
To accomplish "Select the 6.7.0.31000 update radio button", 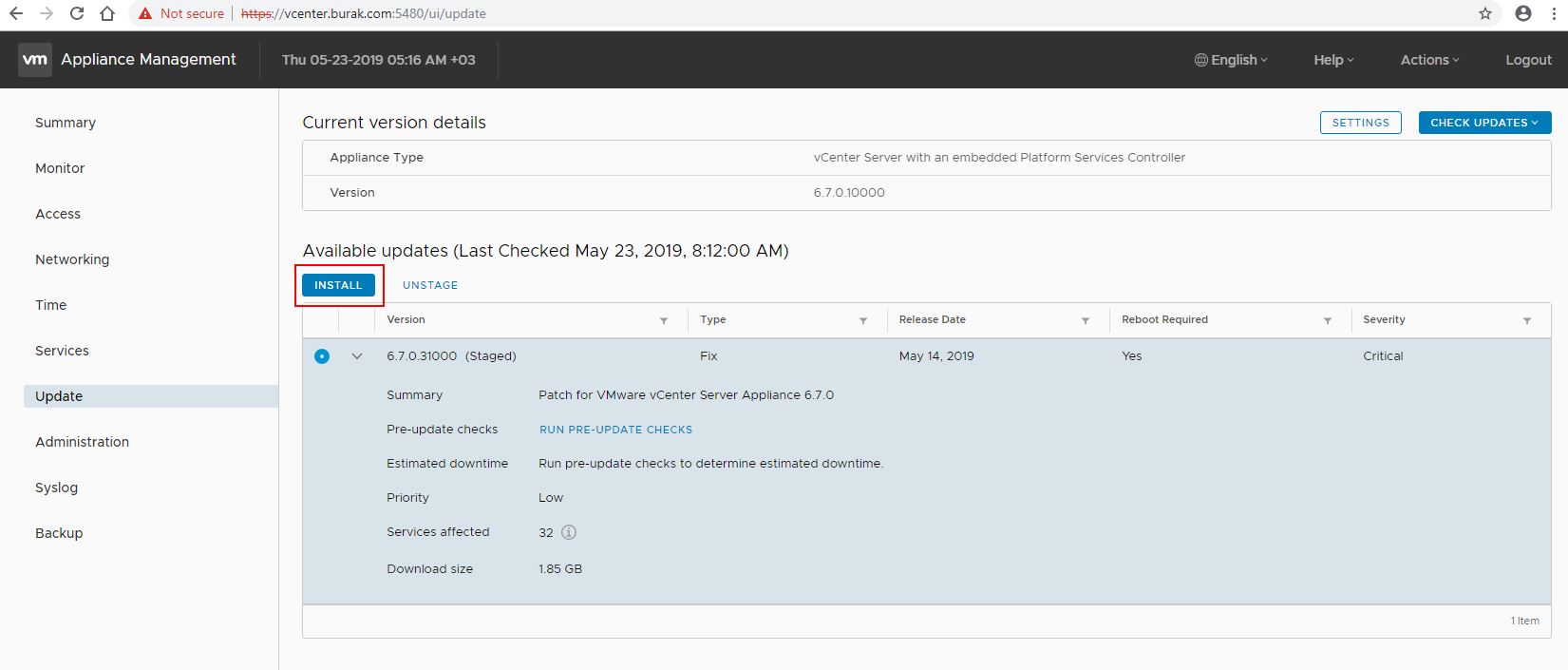I will pos(322,356).
